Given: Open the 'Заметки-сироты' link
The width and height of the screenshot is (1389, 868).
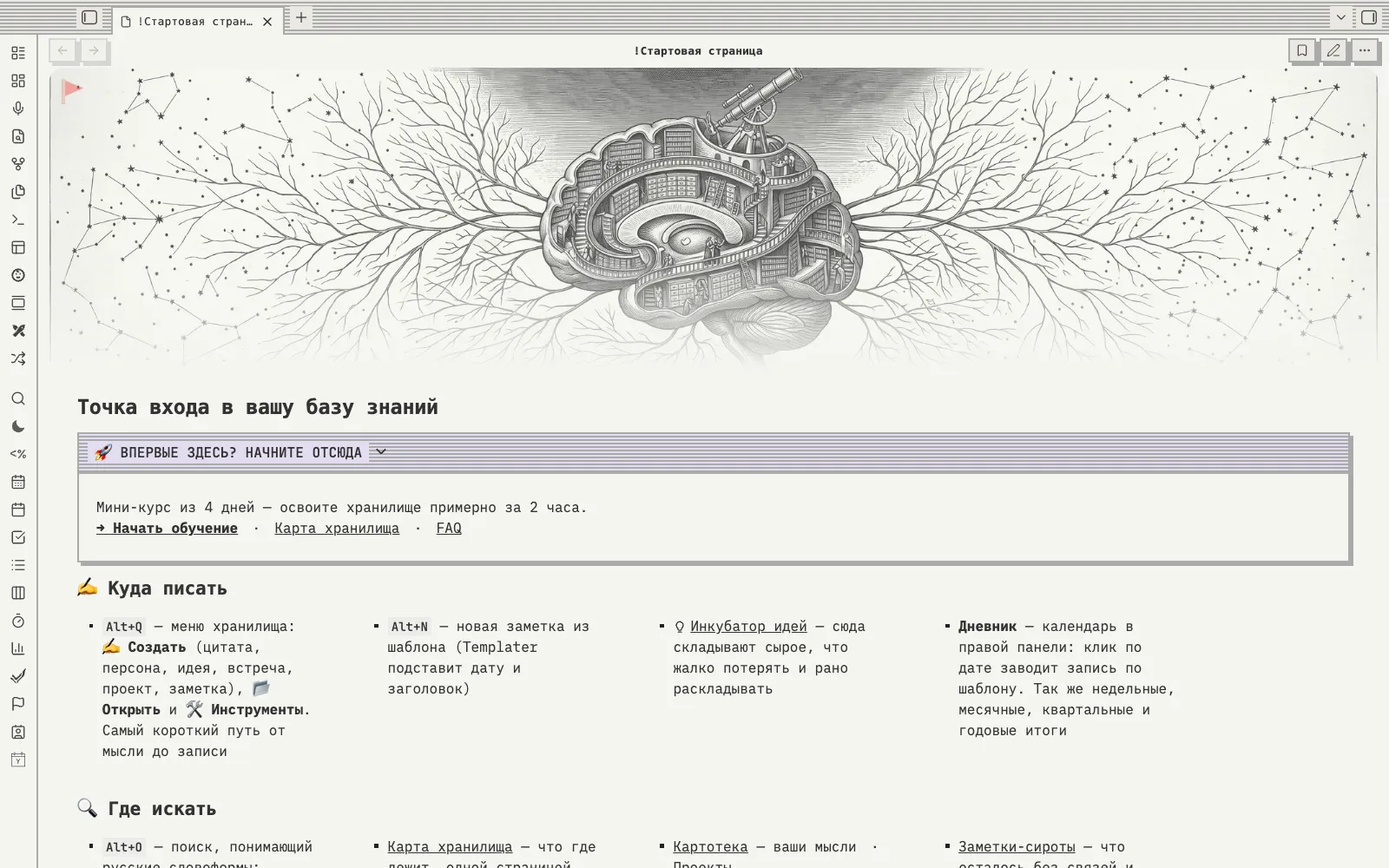Looking at the screenshot, I should pyautogui.click(x=1017, y=846).
